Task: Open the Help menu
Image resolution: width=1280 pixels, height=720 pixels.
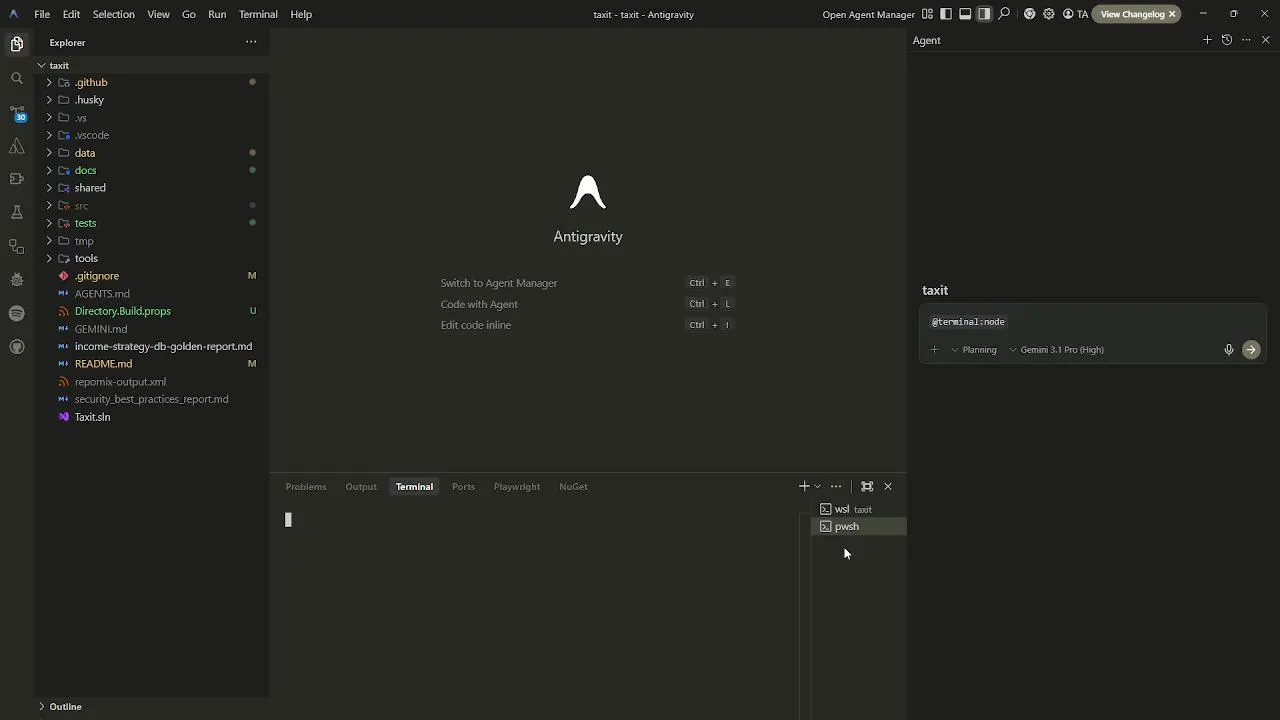Action: coord(301,14)
